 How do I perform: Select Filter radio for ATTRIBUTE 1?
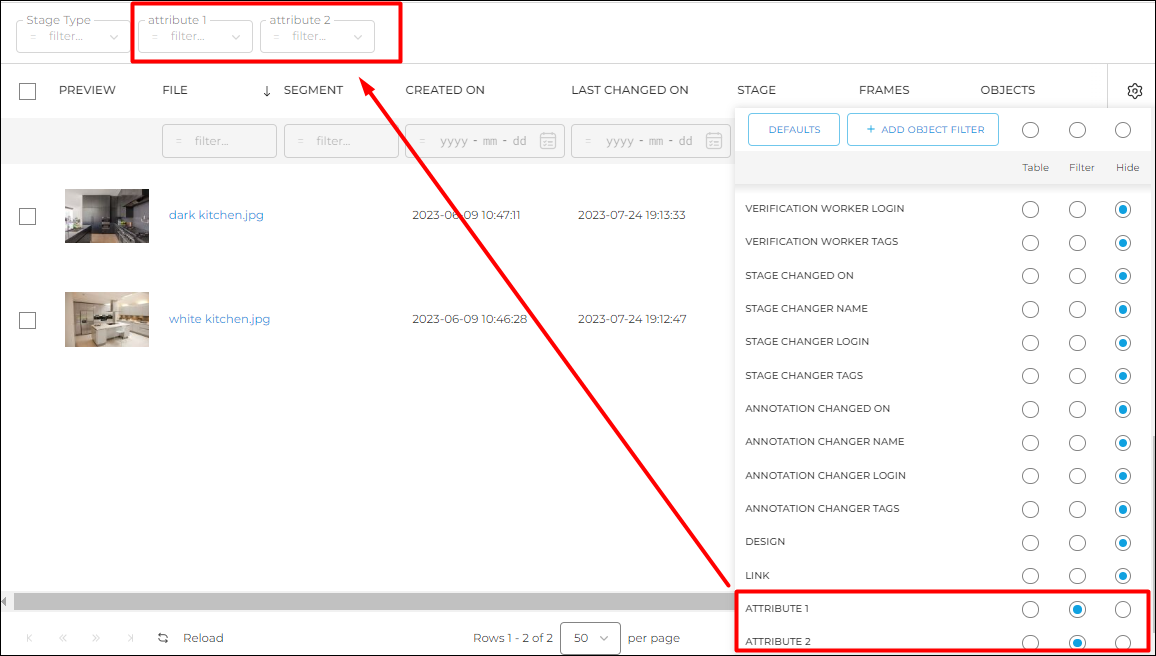(x=1077, y=609)
